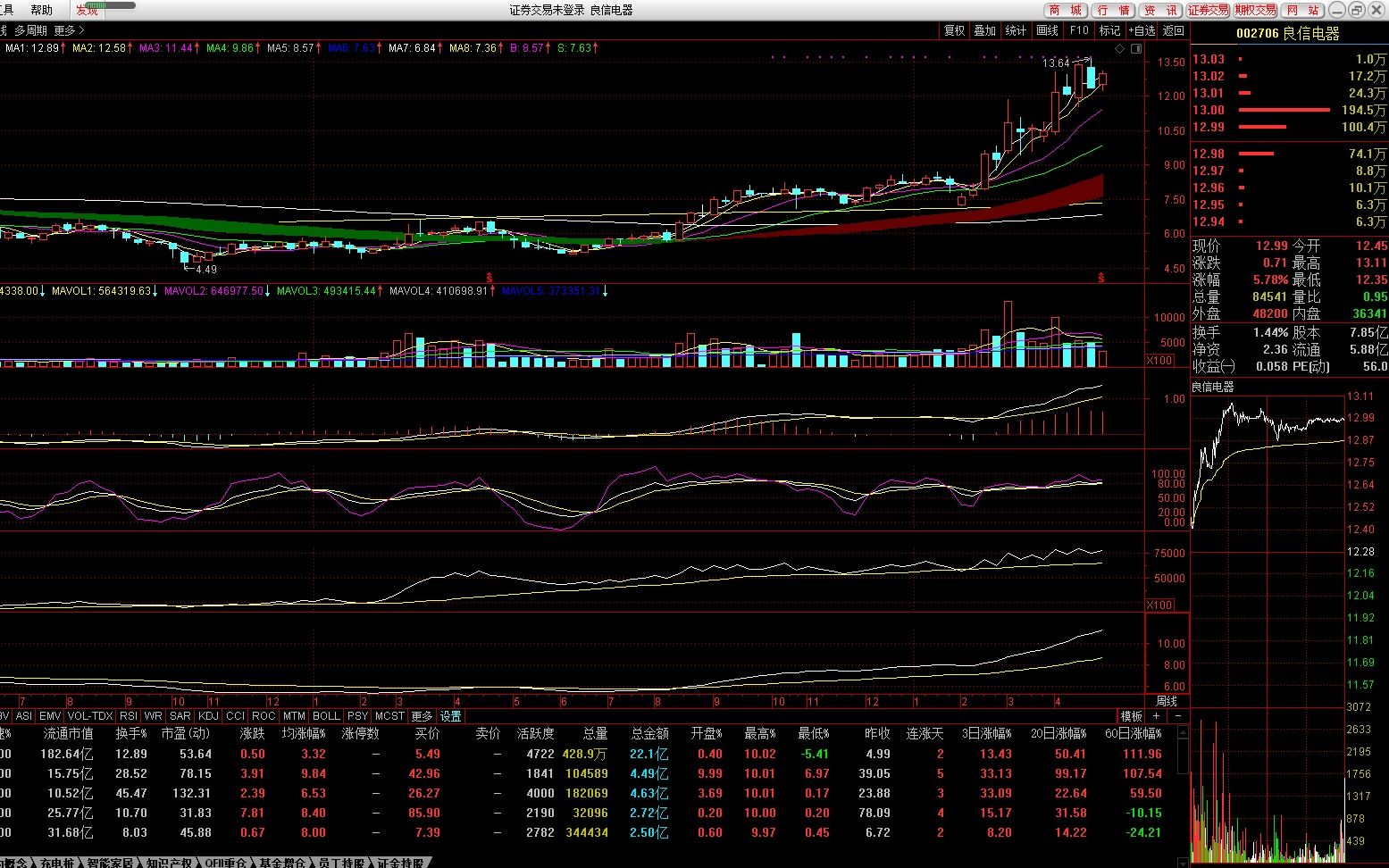
Task: Click the 002706 良信电器 stock title
Action: tap(1288, 33)
